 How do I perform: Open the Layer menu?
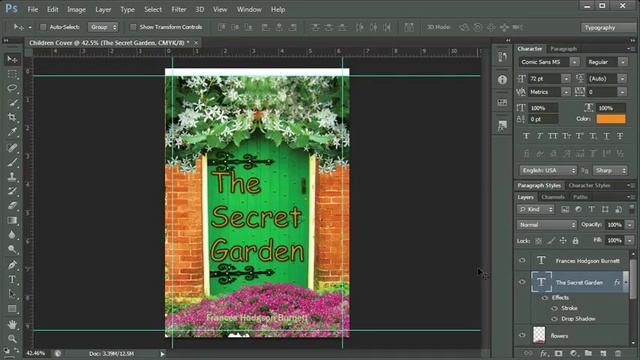pyautogui.click(x=103, y=9)
